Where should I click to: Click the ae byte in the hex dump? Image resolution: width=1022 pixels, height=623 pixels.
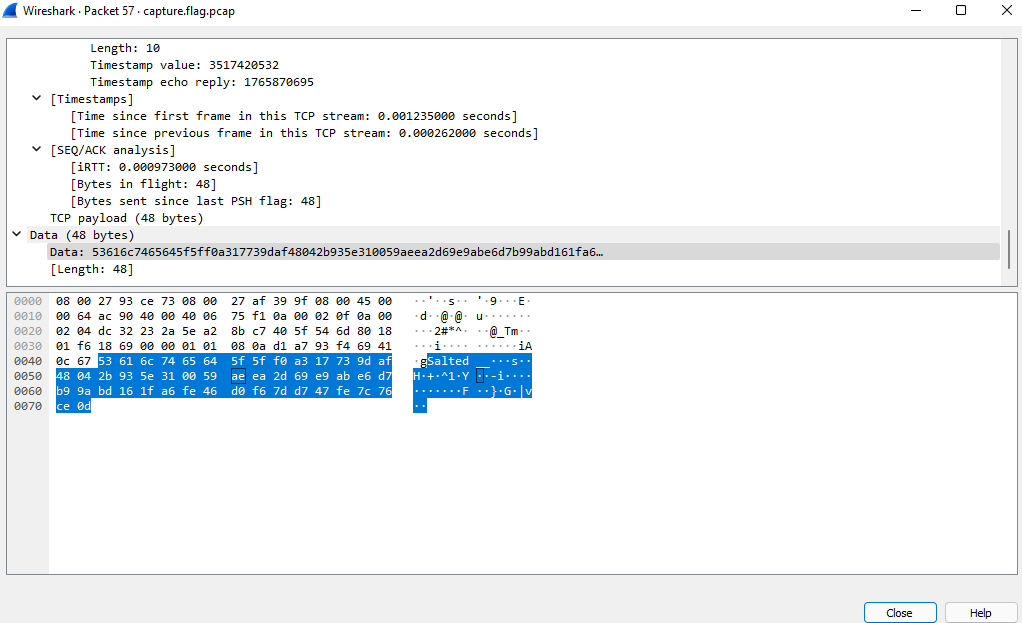pyautogui.click(x=239, y=375)
